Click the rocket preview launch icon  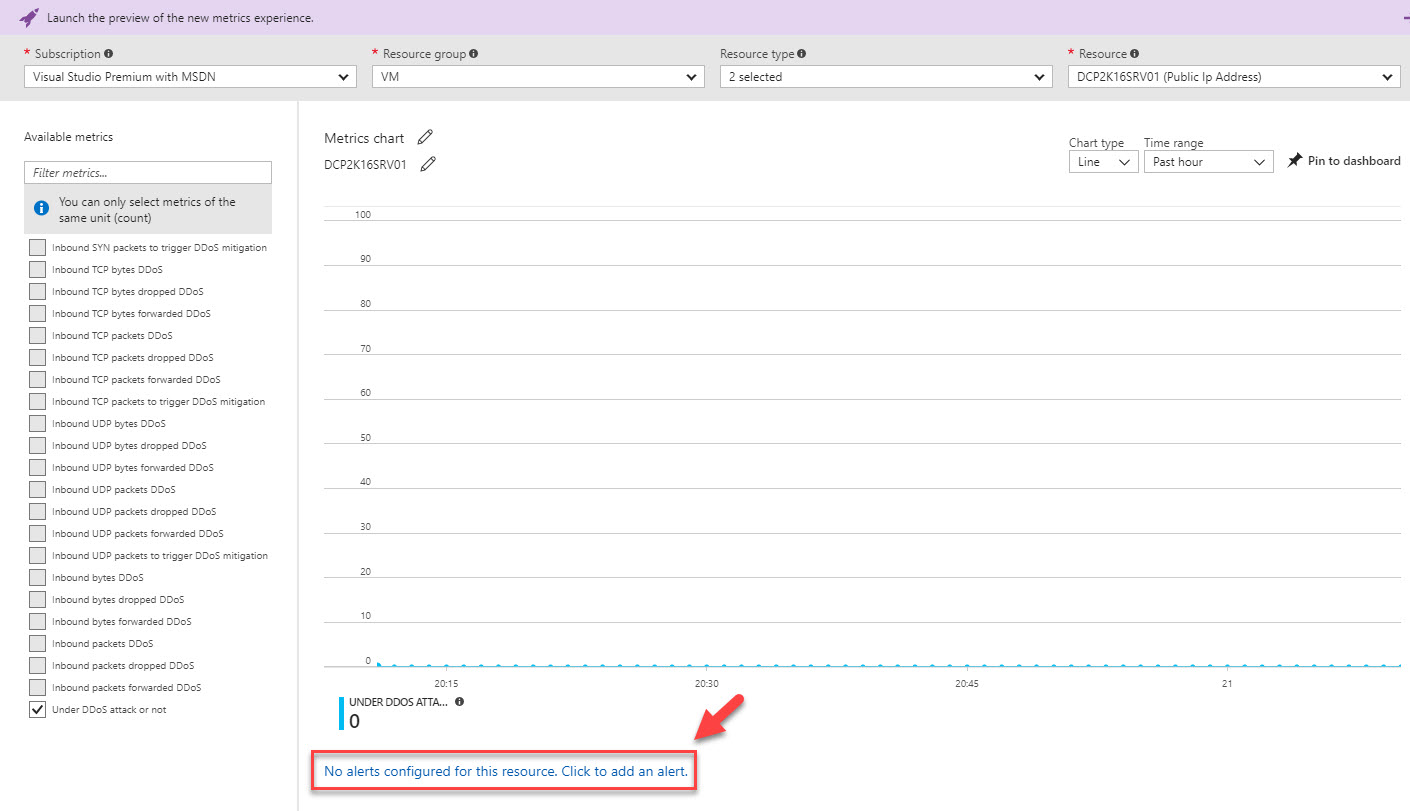29,18
